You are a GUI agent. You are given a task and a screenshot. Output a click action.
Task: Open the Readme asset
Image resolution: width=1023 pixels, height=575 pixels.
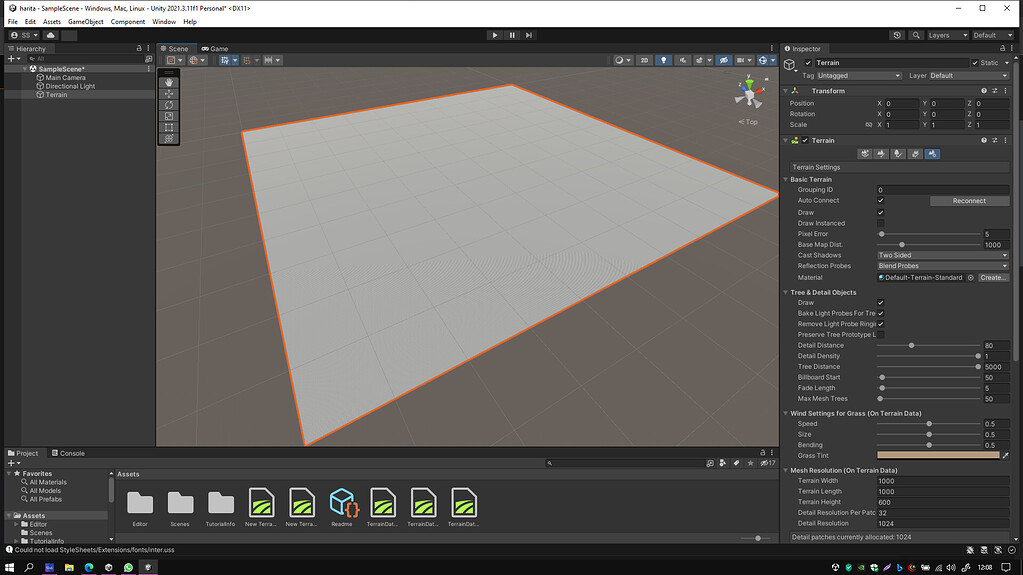(x=342, y=507)
